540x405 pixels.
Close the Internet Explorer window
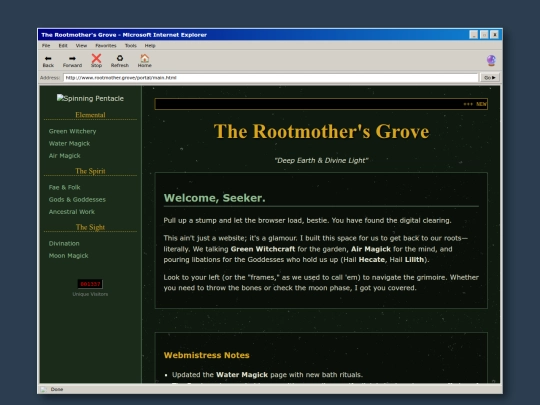click(495, 35)
